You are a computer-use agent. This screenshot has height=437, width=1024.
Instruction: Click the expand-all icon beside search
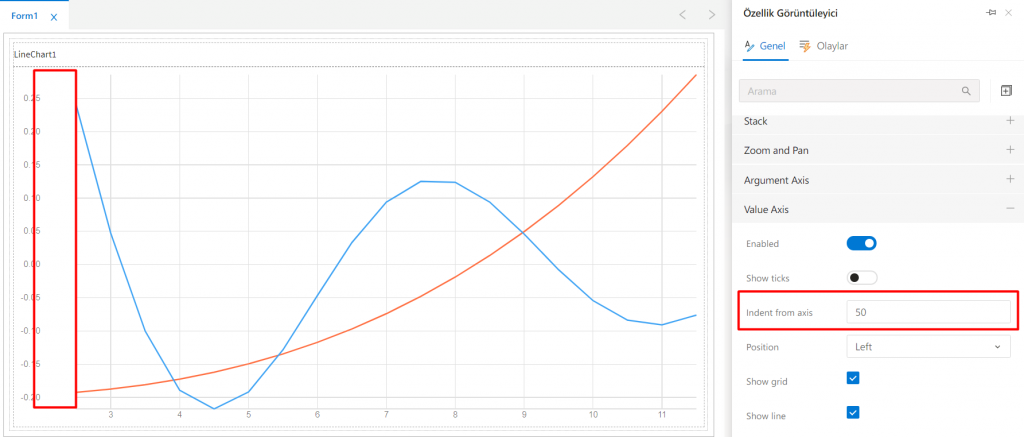point(1006,91)
